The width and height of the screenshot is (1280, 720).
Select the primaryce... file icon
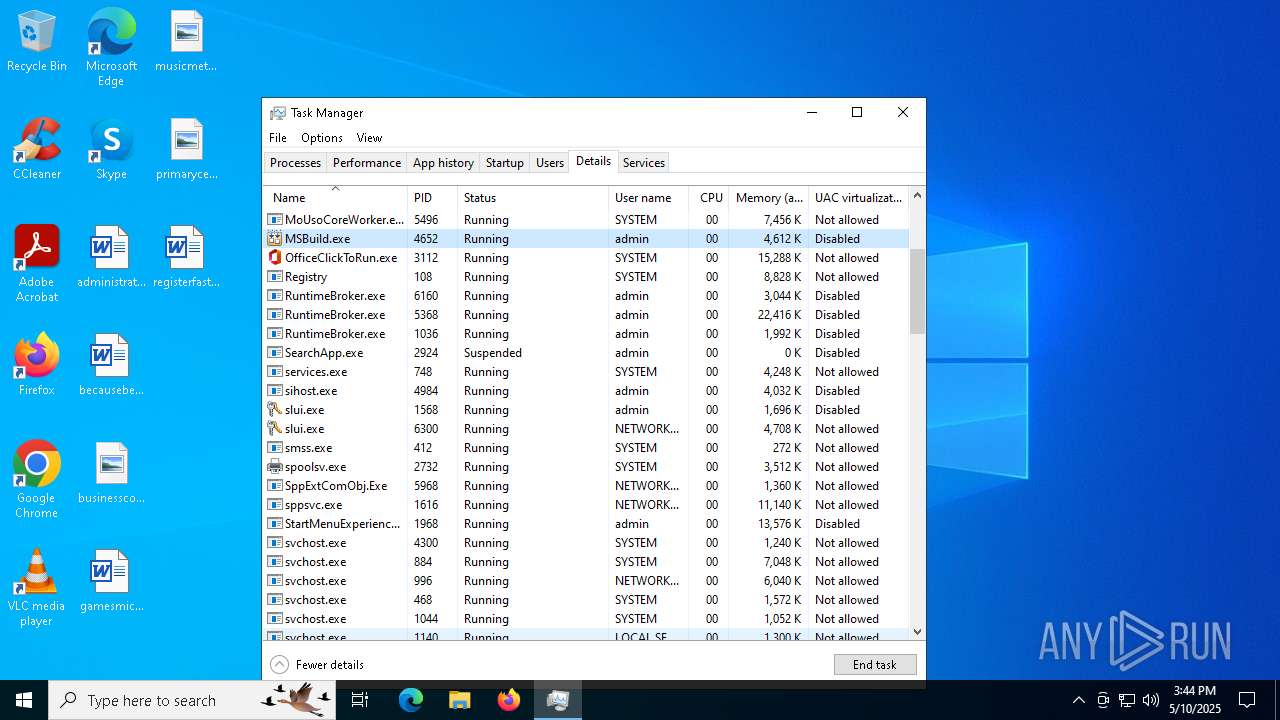(x=186, y=149)
